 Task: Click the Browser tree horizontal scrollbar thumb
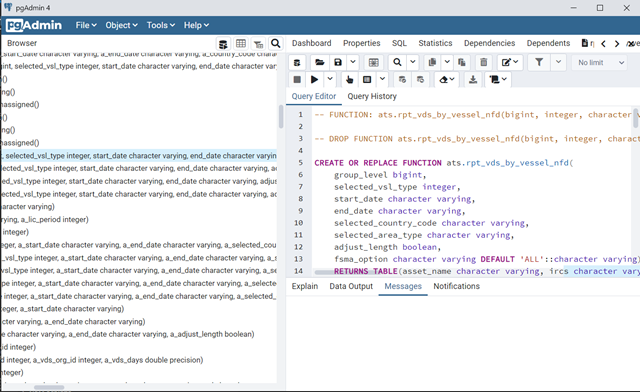[x=49, y=387]
